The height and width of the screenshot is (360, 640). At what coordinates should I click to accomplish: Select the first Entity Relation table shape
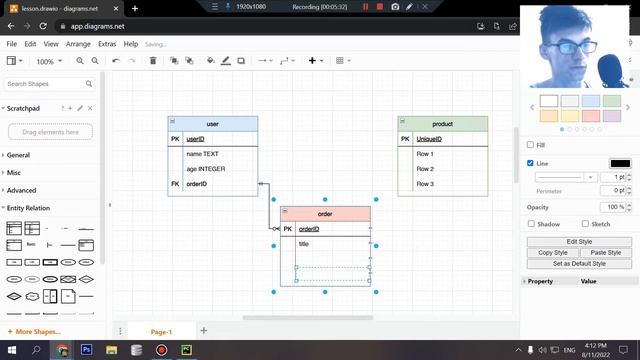tap(14, 228)
